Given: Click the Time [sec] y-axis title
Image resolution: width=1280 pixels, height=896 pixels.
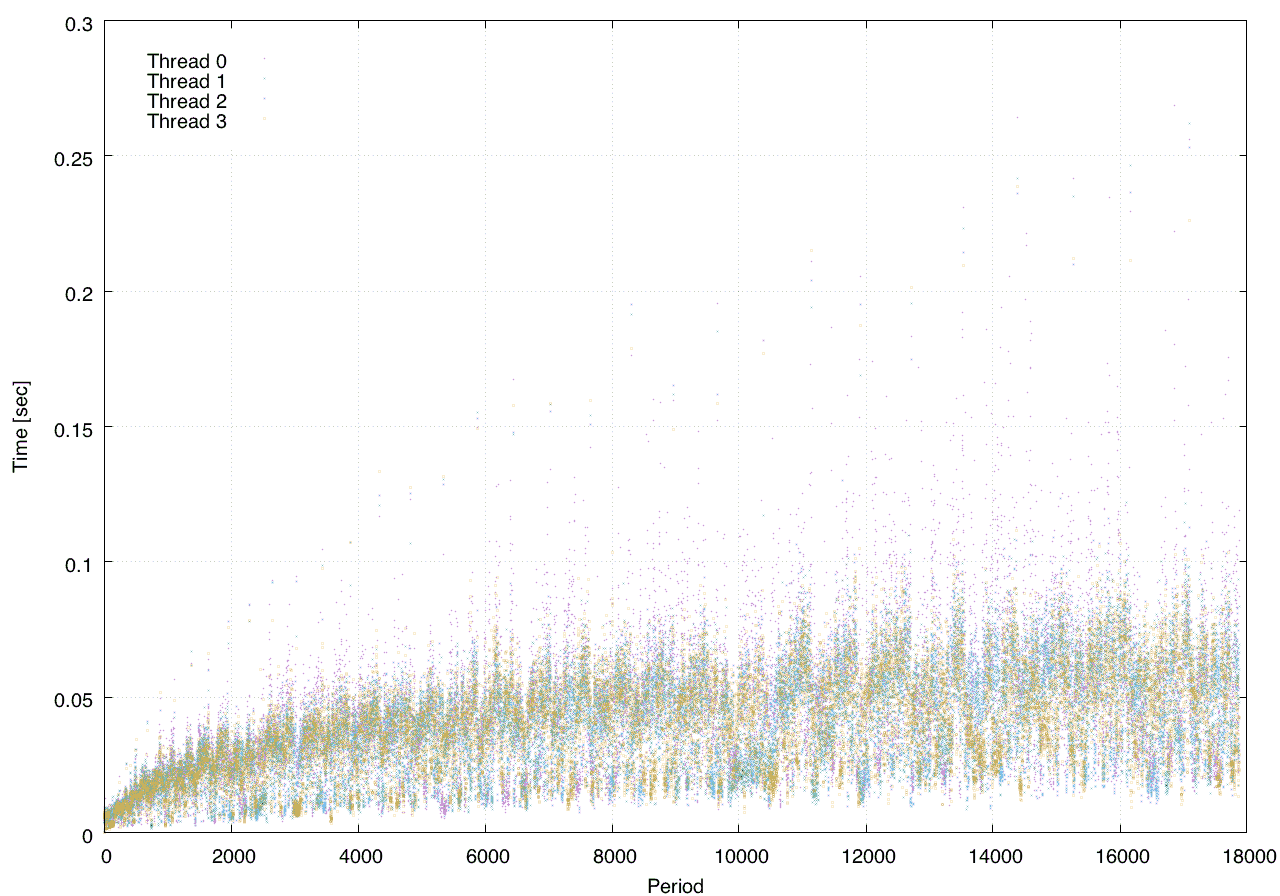Looking at the screenshot, I should (20, 427).
